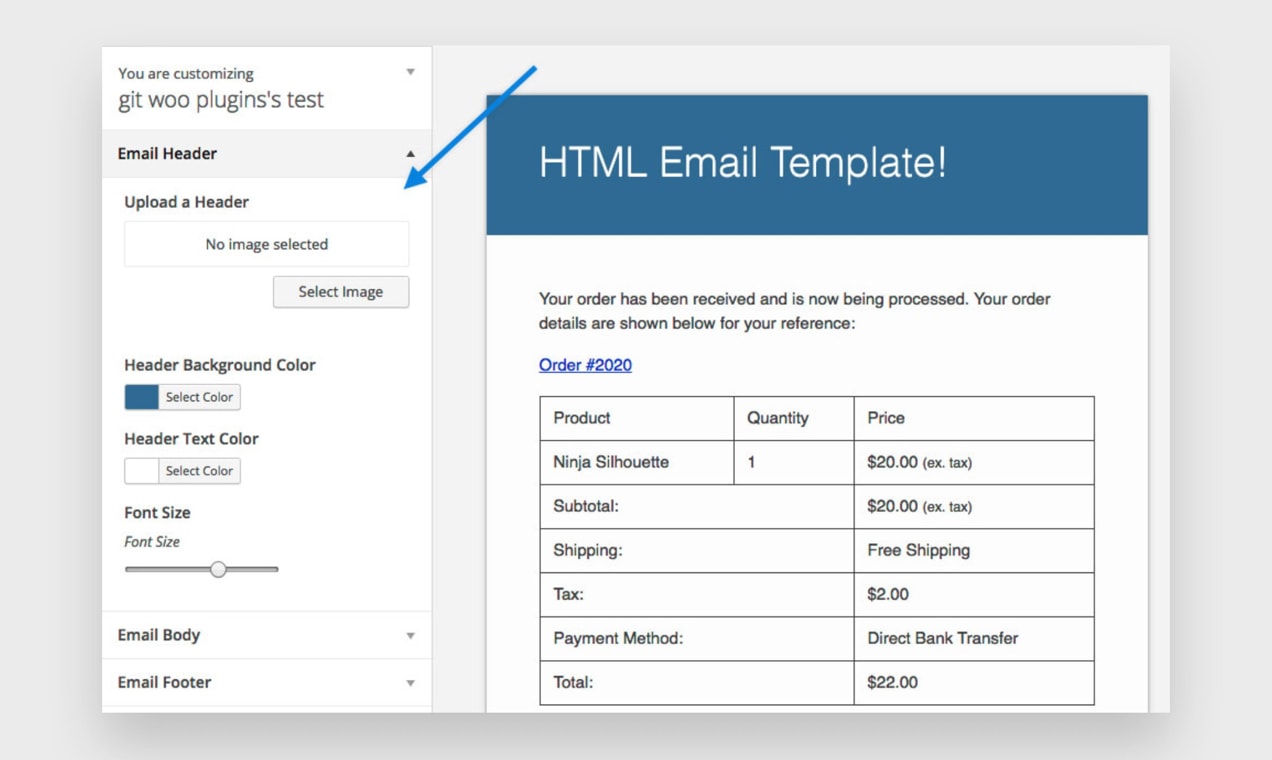The width and height of the screenshot is (1272, 760).
Task: Click the 'Header Background Color' label
Action: pos(220,365)
